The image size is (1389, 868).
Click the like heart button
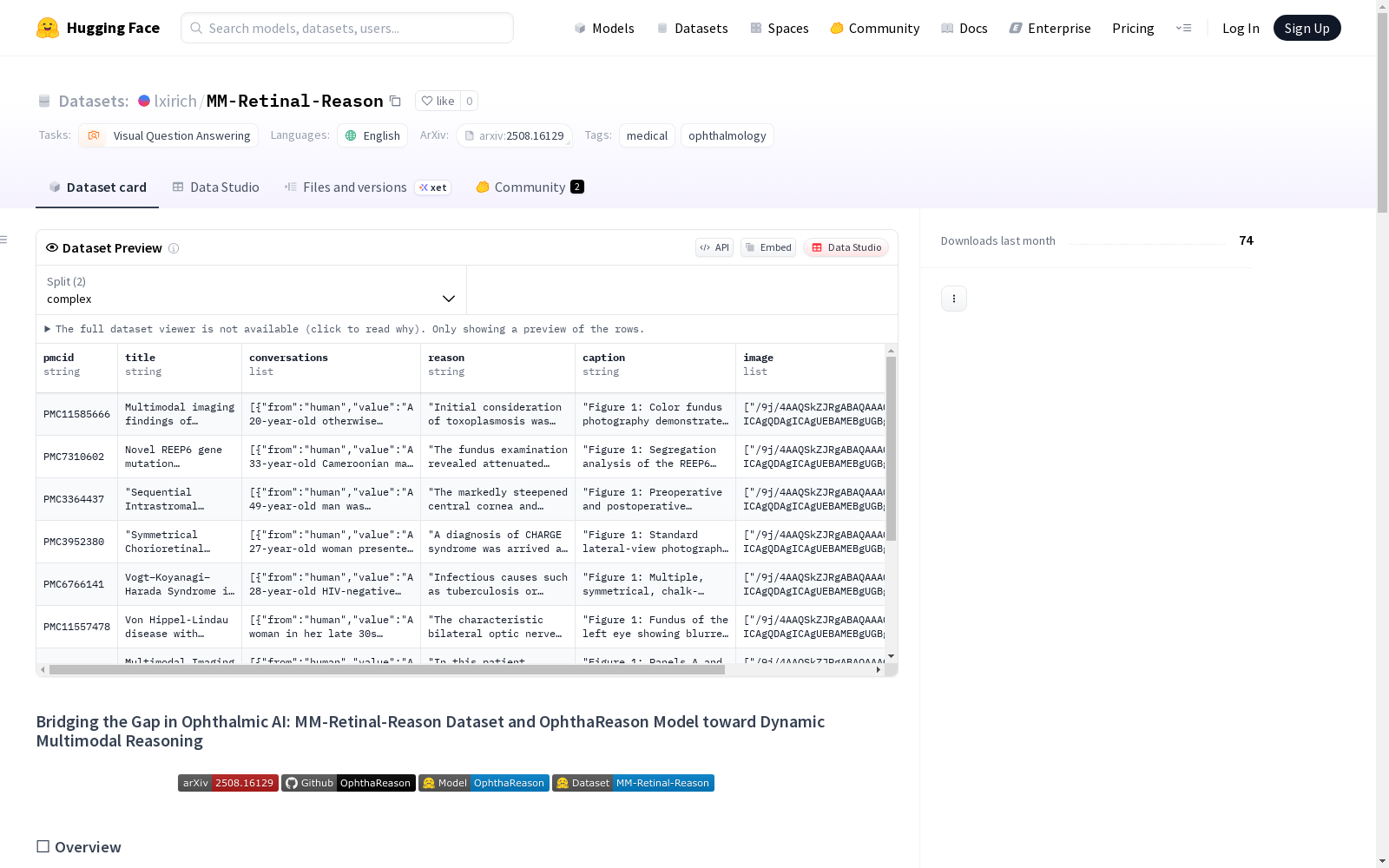coord(438,101)
